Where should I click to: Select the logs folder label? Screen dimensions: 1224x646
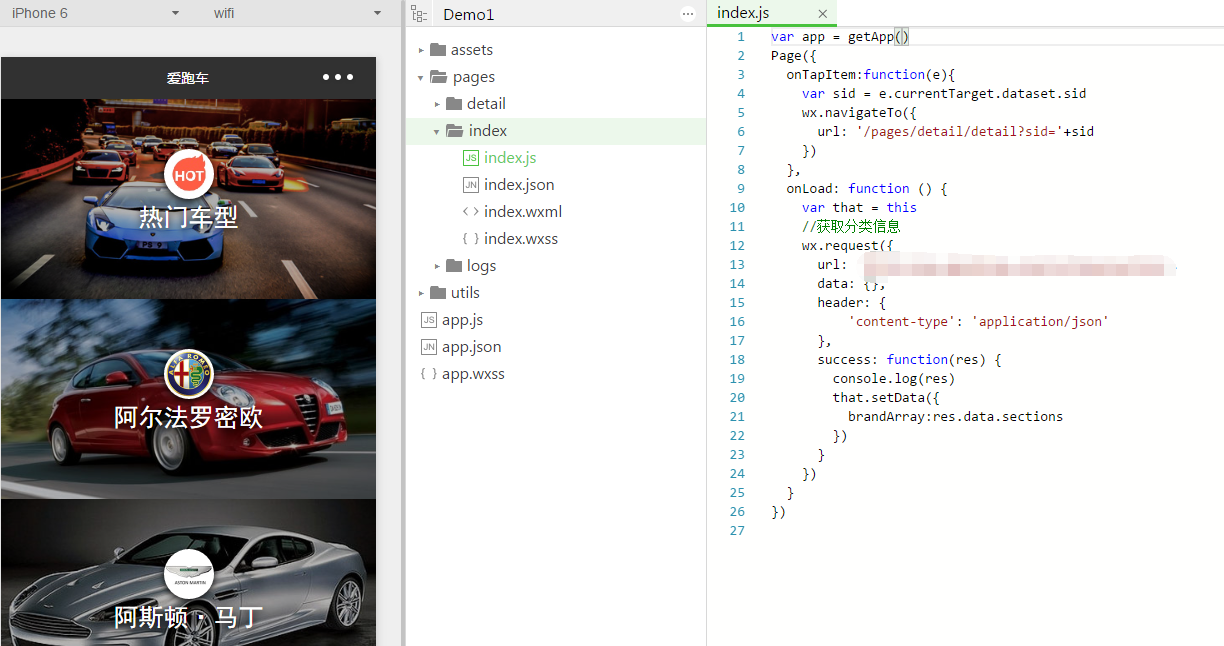click(482, 266)
